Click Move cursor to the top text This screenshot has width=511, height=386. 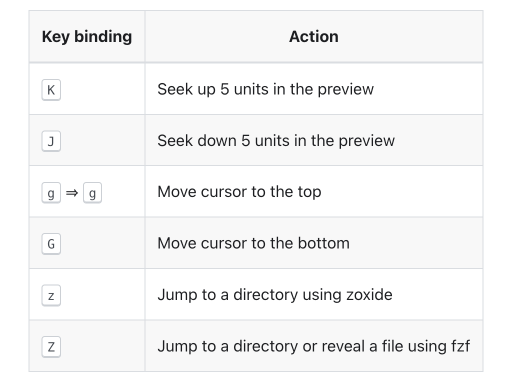tap(239, 192)
